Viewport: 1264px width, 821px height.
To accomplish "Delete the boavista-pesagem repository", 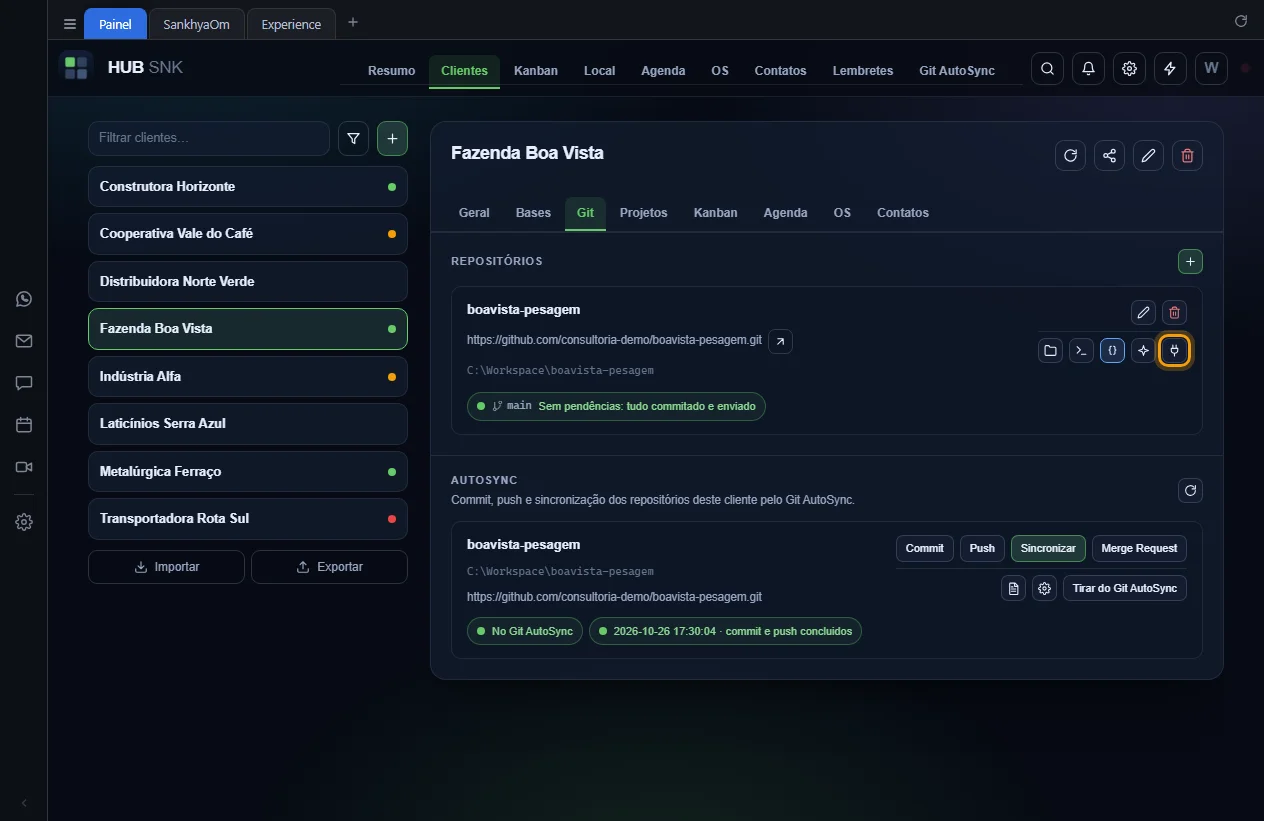I will click(x=1175, y=312).
